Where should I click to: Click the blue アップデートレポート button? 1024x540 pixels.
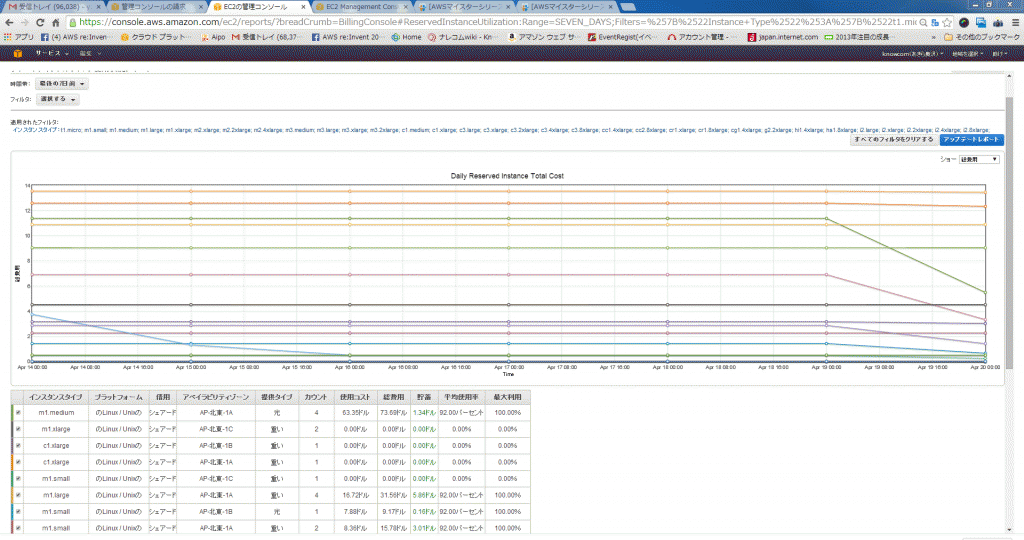pos(971,140)
